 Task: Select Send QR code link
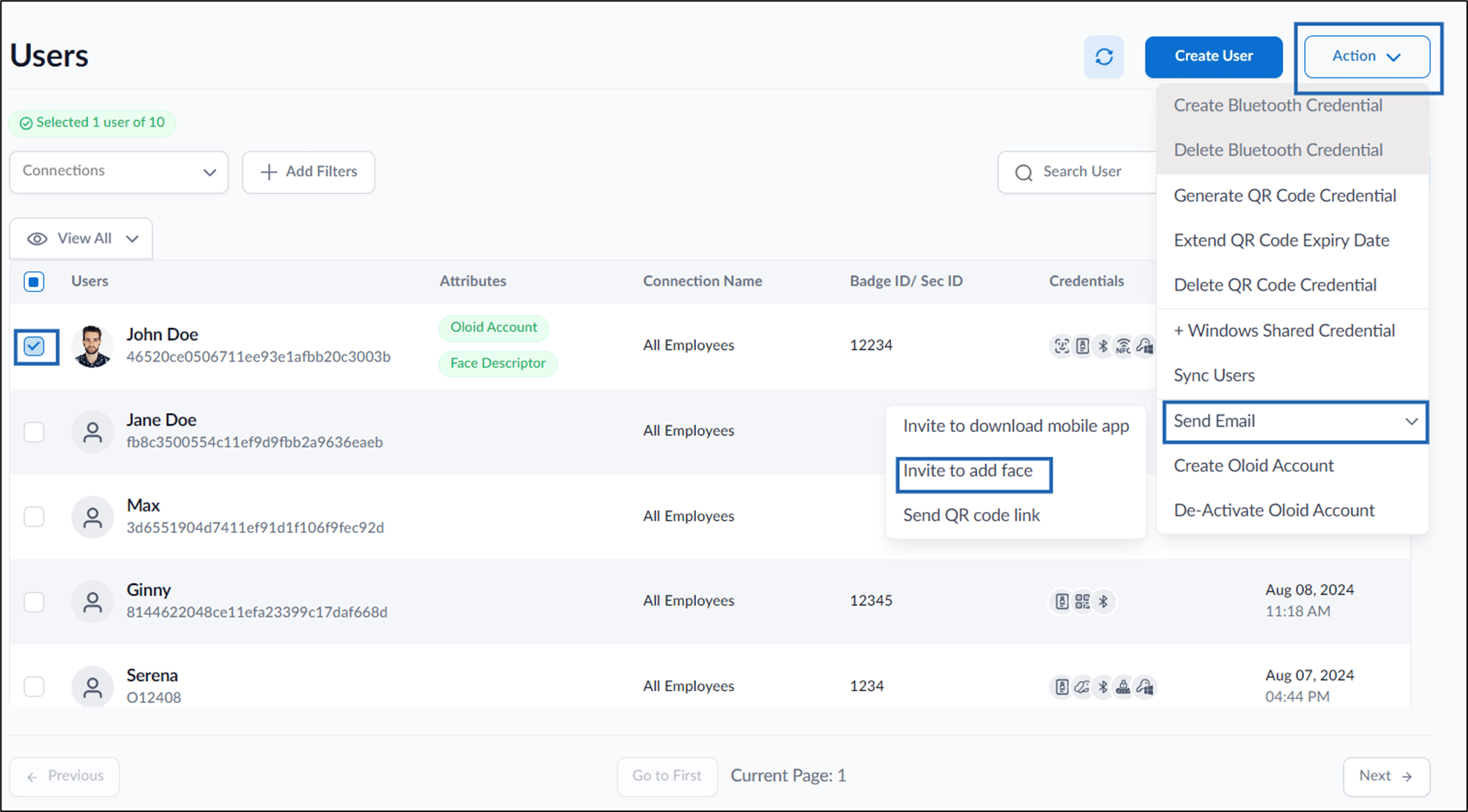click(x=971, y=515)
